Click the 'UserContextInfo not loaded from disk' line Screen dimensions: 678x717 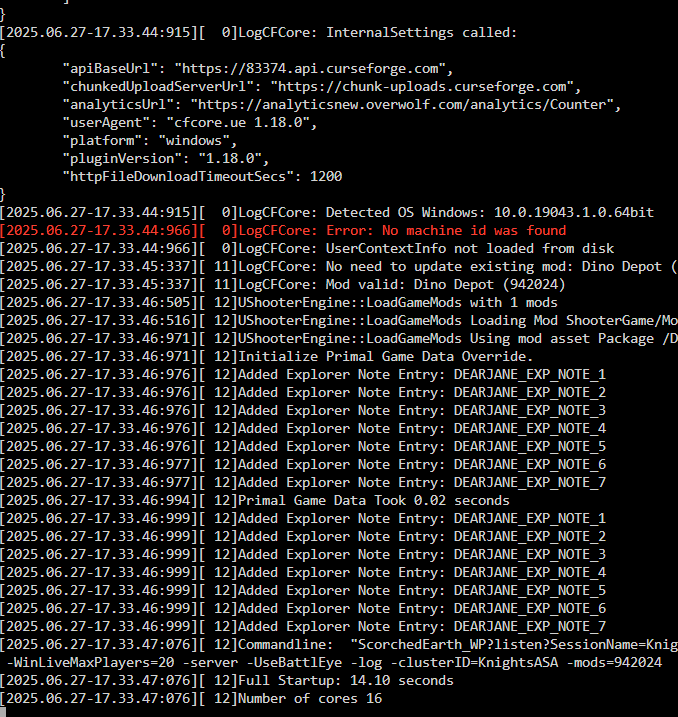307,248
